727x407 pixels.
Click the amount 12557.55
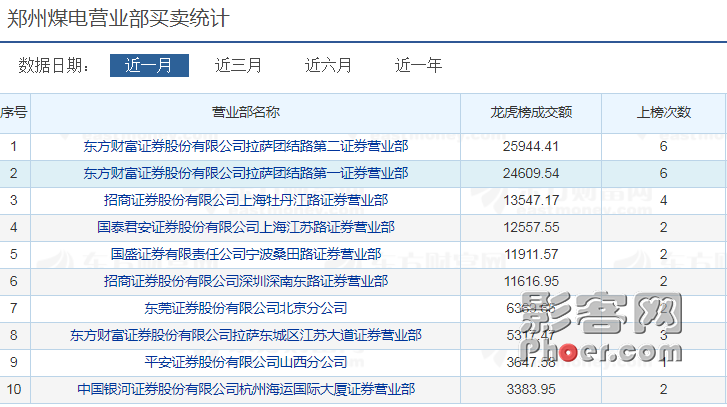click(531, 227)
